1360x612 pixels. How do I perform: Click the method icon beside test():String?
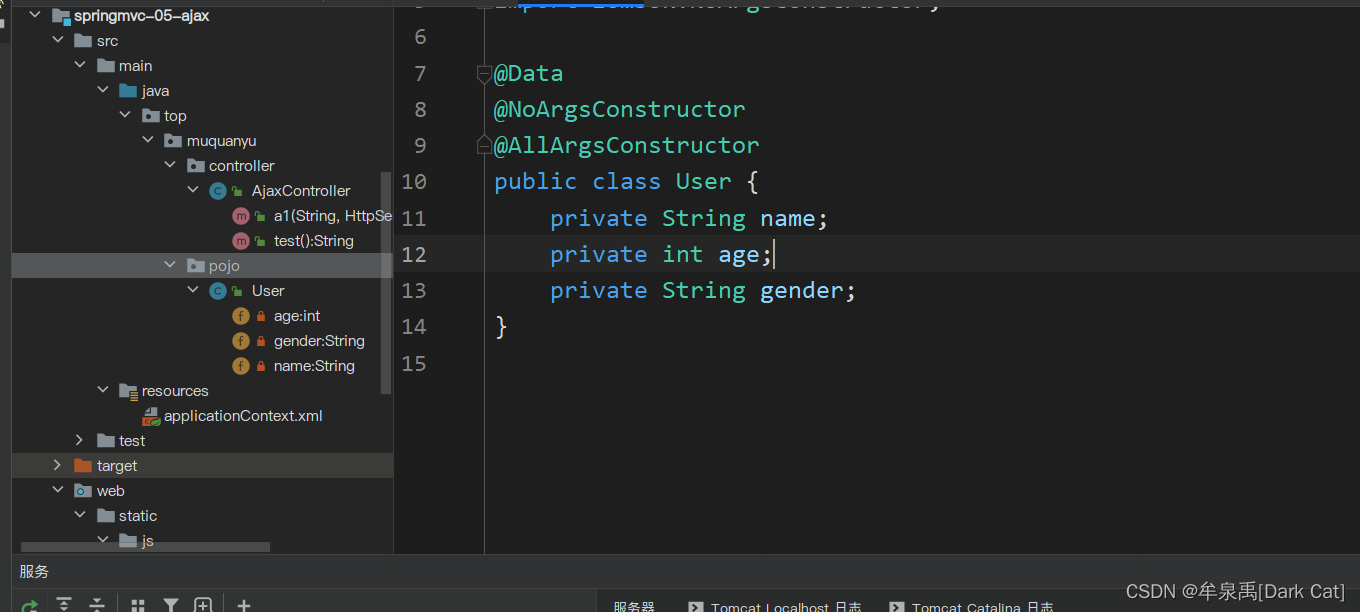[240, 241]
